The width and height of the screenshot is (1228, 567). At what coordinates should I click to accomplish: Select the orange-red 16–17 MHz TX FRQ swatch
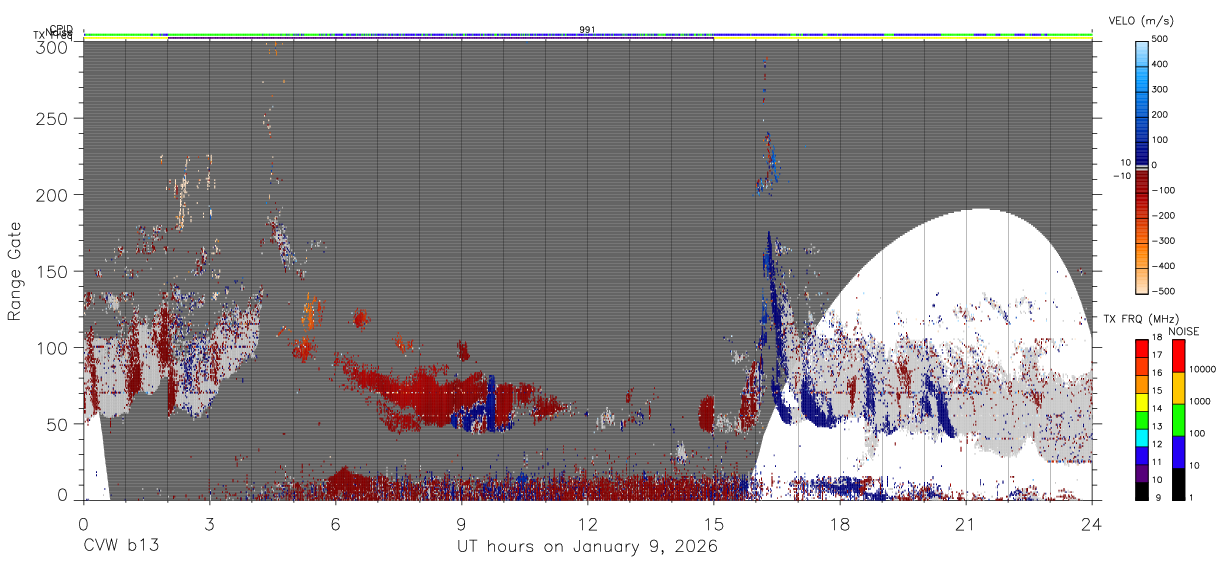click(x=1141, y=366)
